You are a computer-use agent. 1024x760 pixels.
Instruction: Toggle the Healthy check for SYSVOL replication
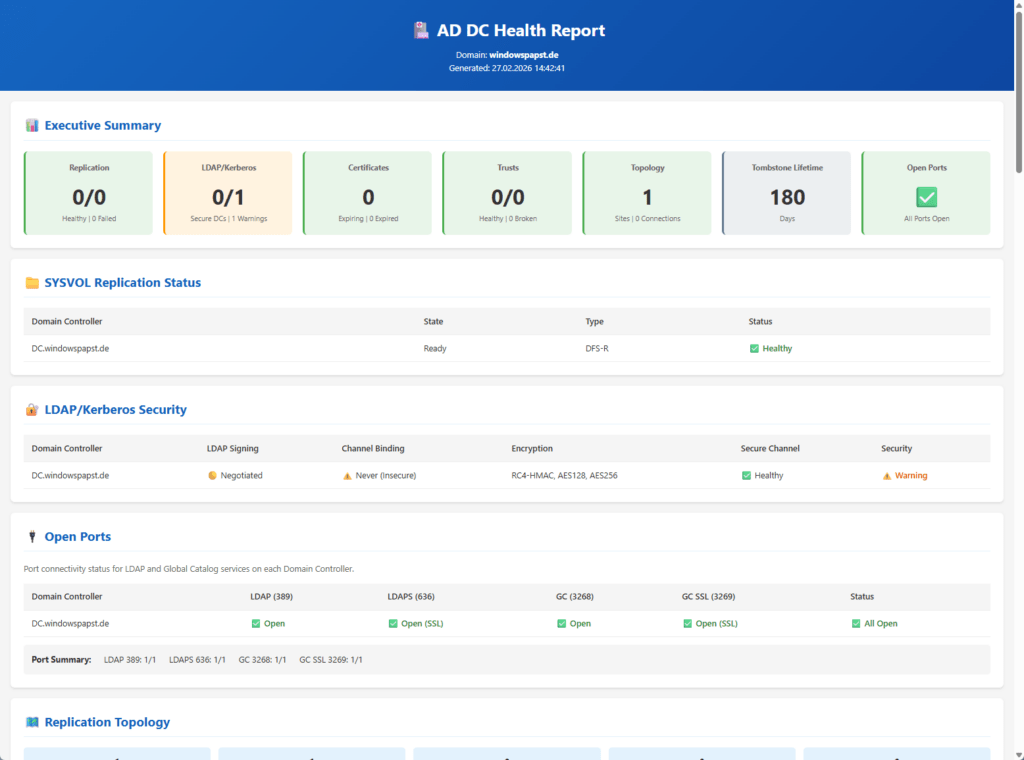[x=752, y=348]
